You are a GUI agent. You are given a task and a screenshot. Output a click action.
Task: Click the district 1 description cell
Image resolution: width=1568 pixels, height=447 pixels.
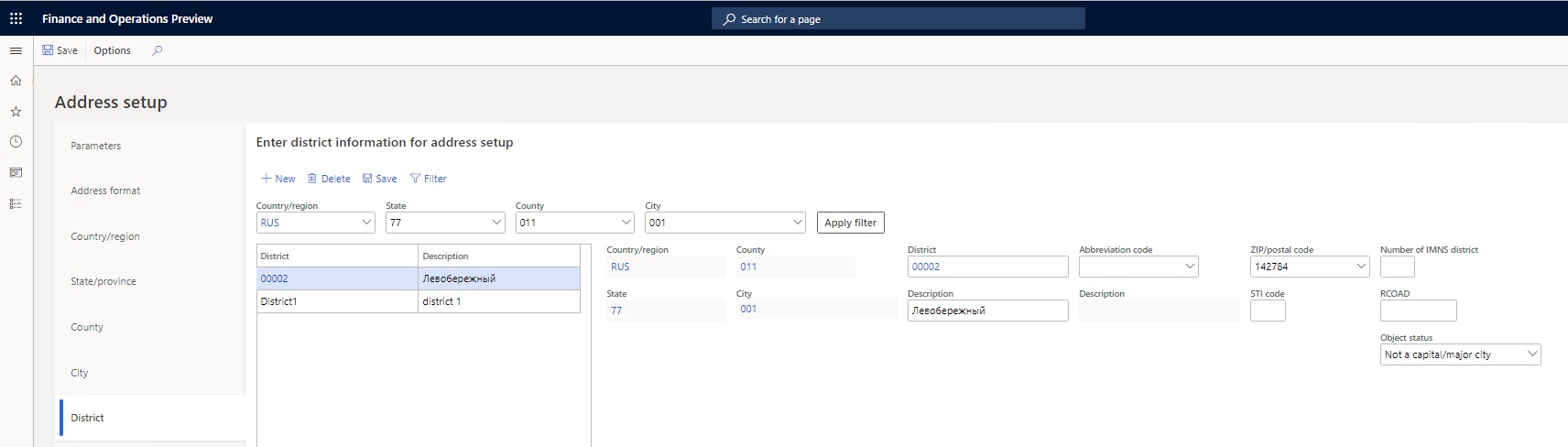point(499,301)
